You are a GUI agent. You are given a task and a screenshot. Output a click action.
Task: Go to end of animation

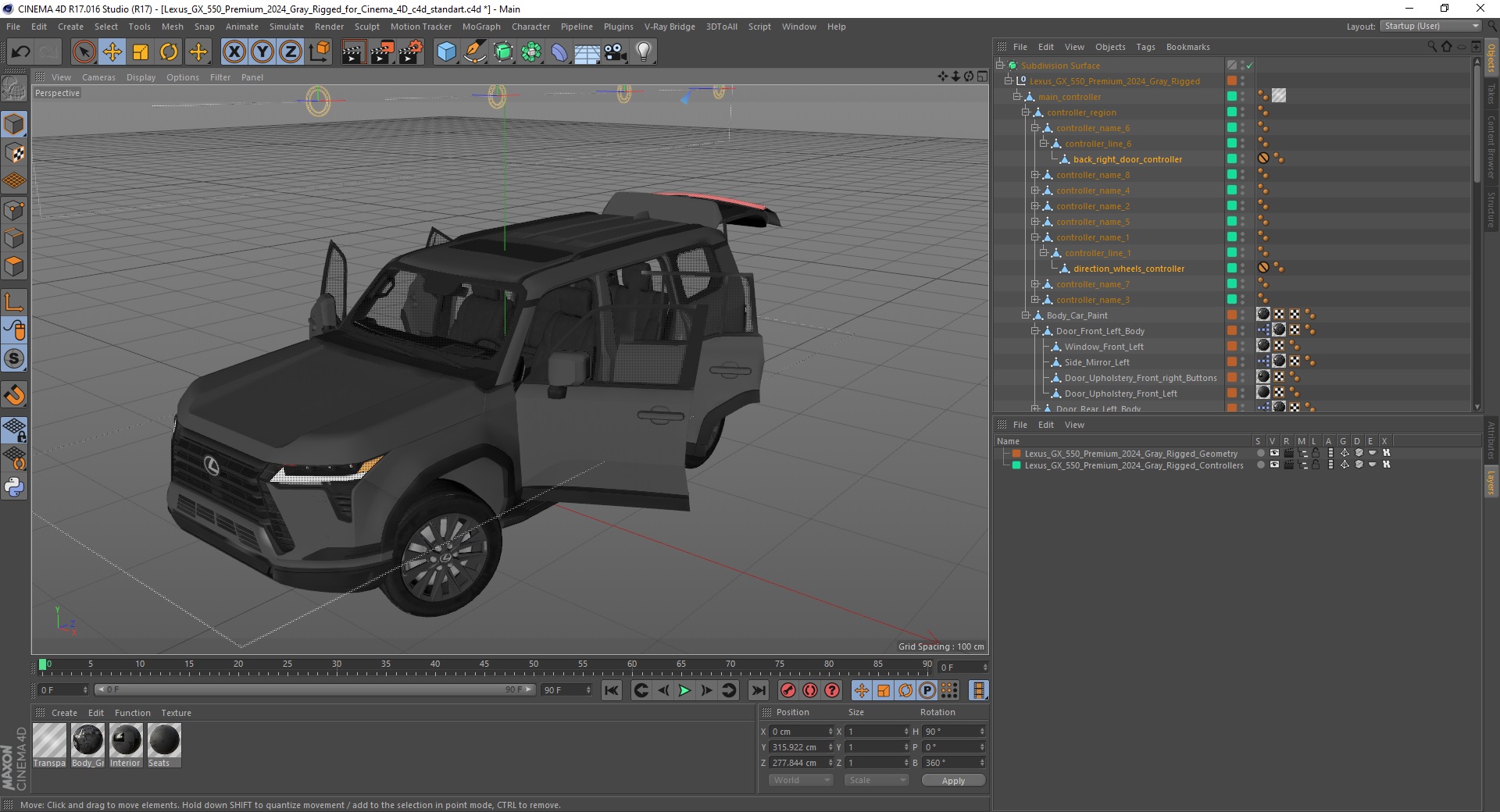coord(758,690)
